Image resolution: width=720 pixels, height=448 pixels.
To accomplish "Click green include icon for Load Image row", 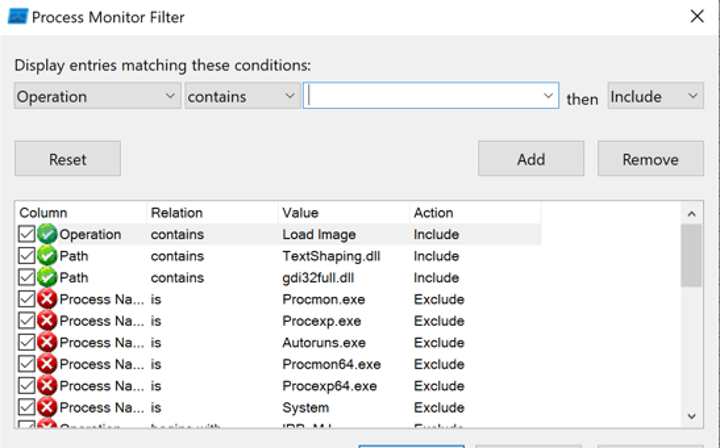I will click(x=48, y=234).
